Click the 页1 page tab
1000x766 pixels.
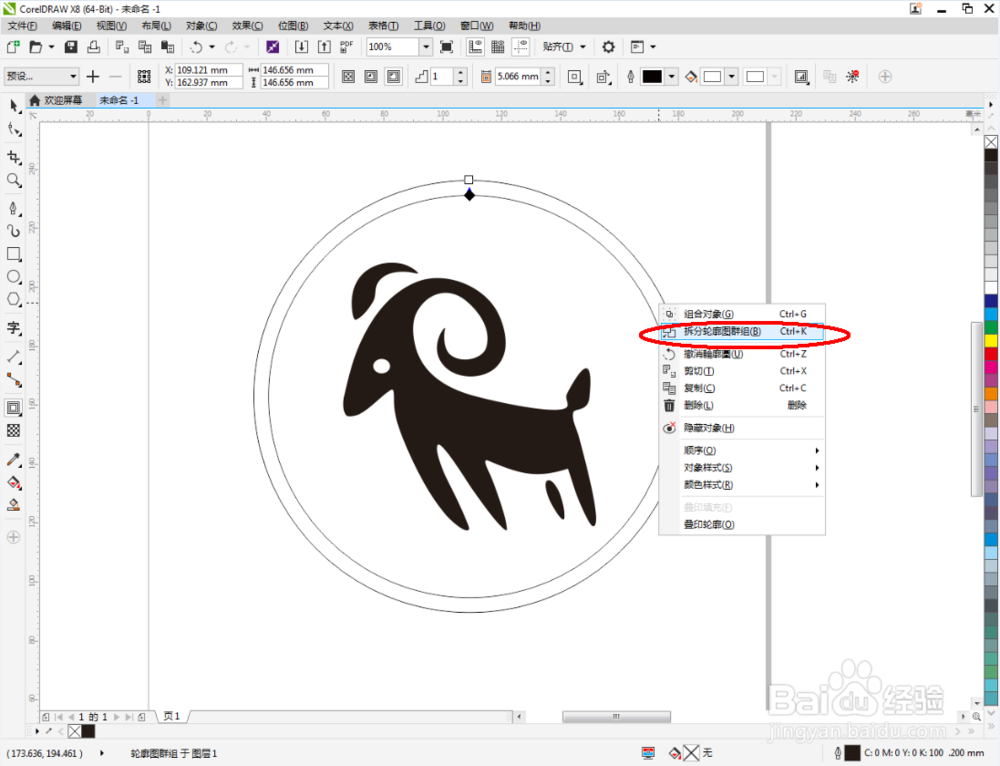click(172, 716)
